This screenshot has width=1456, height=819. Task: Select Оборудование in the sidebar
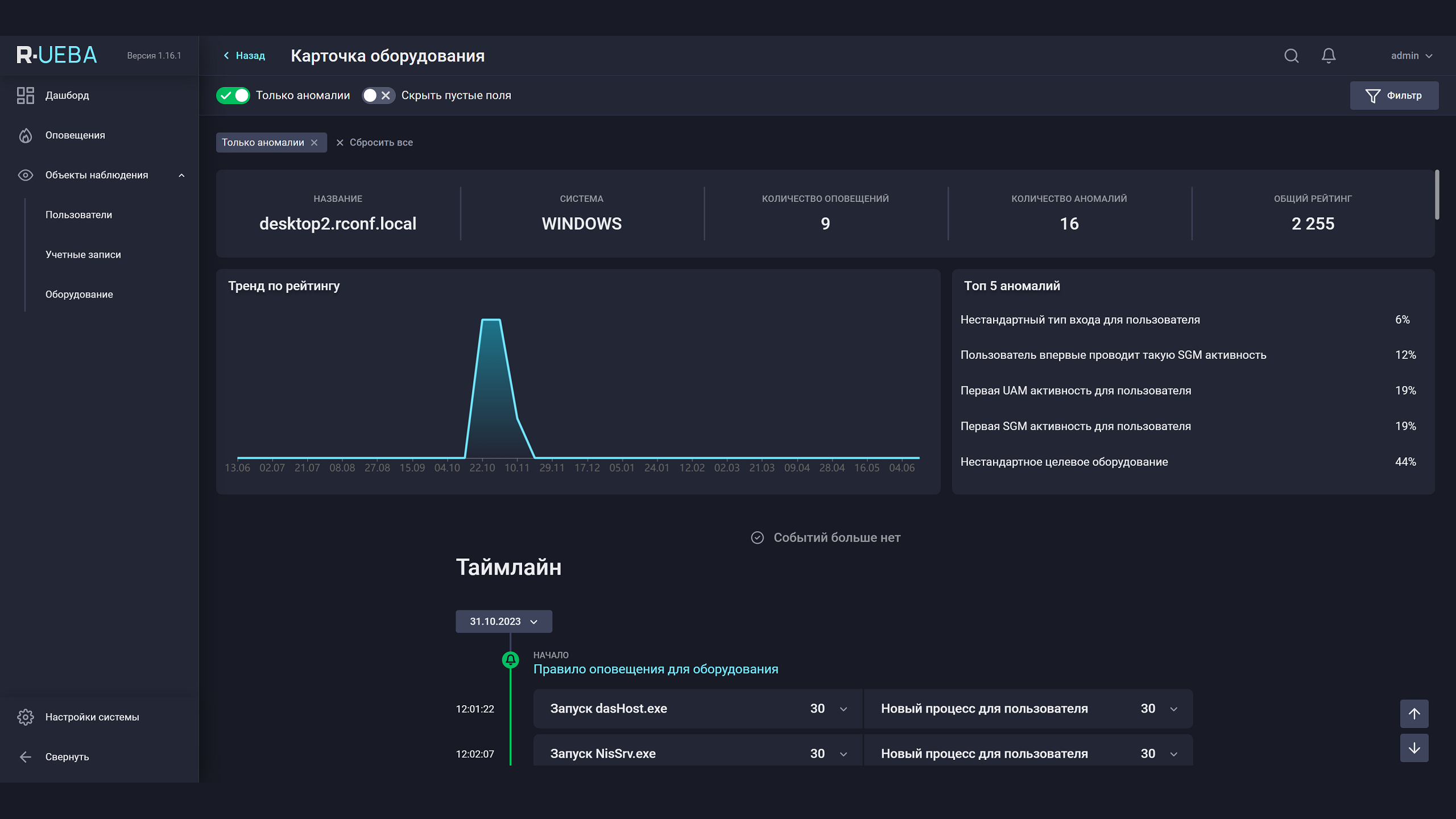click(79, 295)
